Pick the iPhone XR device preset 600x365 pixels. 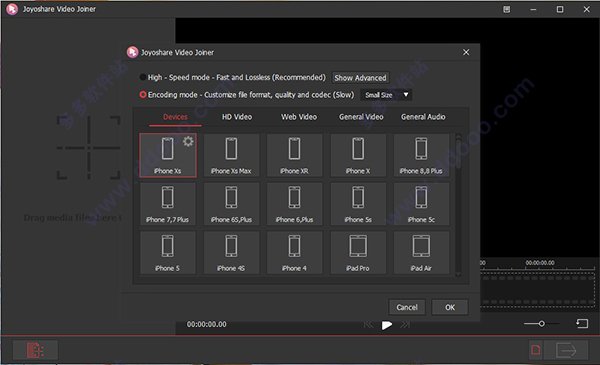[294, 155]
